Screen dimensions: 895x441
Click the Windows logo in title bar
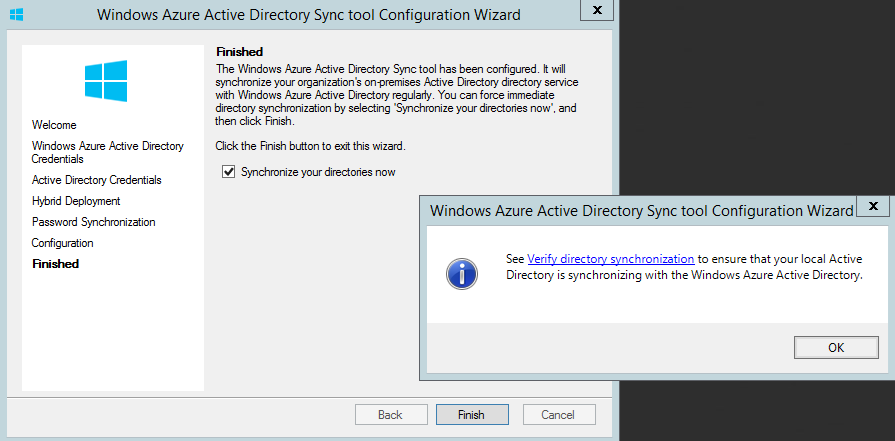[17, 14]
